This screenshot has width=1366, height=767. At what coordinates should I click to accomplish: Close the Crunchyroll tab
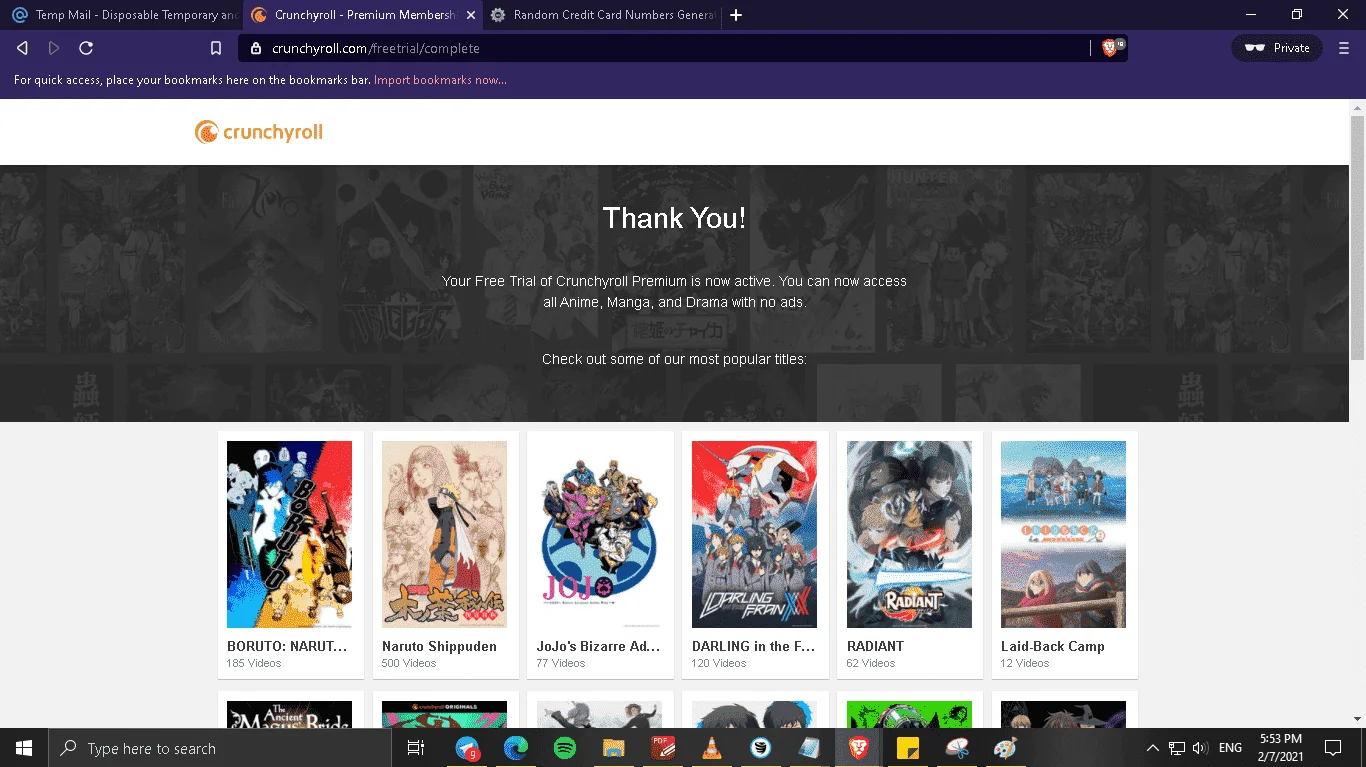(x=471, y=15)
